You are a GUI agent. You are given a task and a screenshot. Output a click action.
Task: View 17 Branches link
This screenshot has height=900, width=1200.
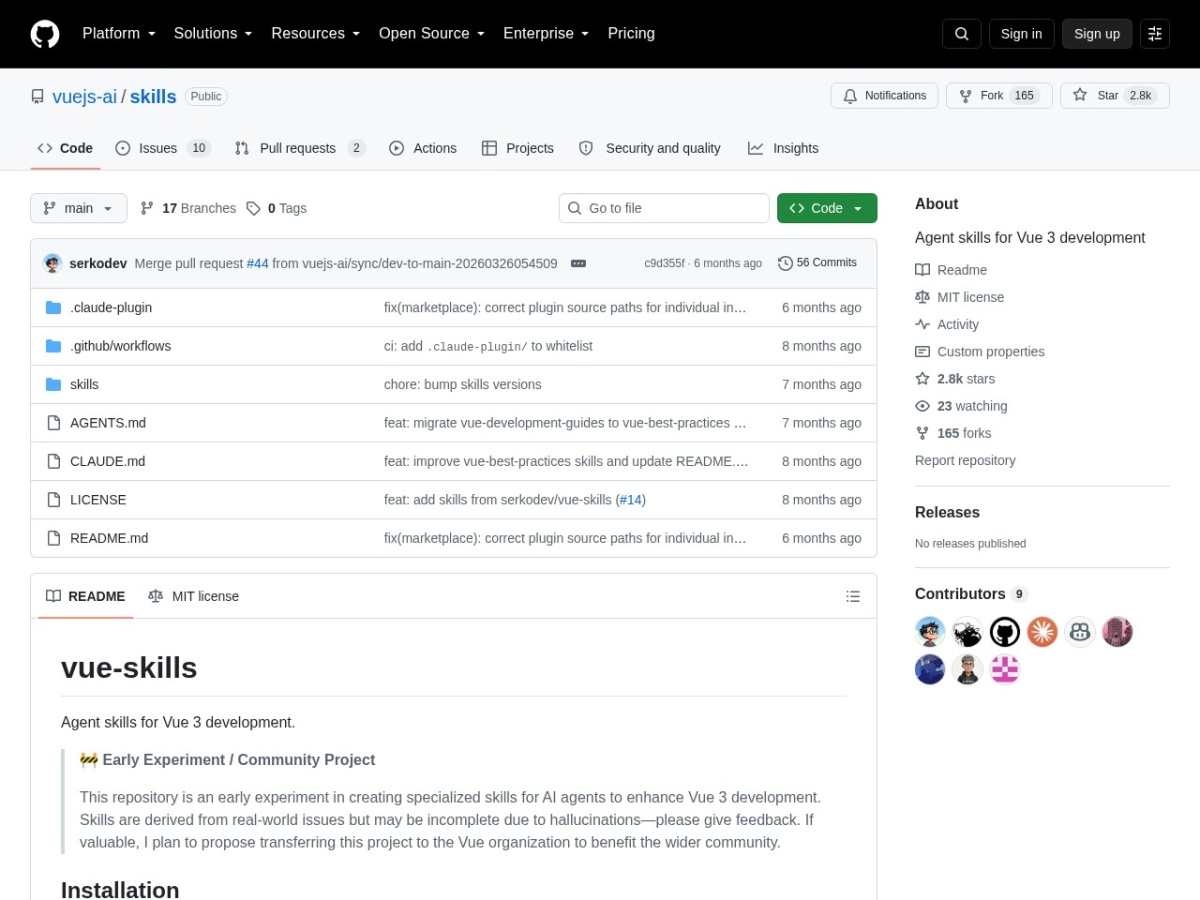[x=188, y=208]
